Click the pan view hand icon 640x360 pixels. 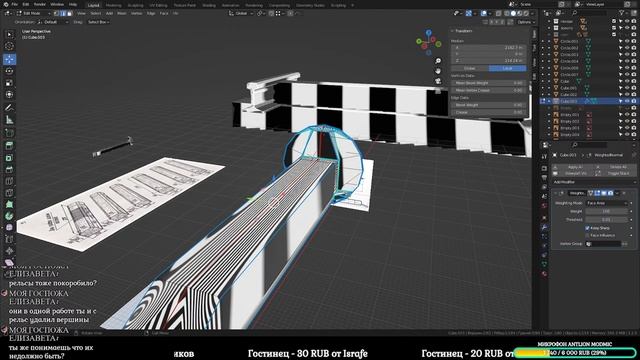tap(438, 71)
